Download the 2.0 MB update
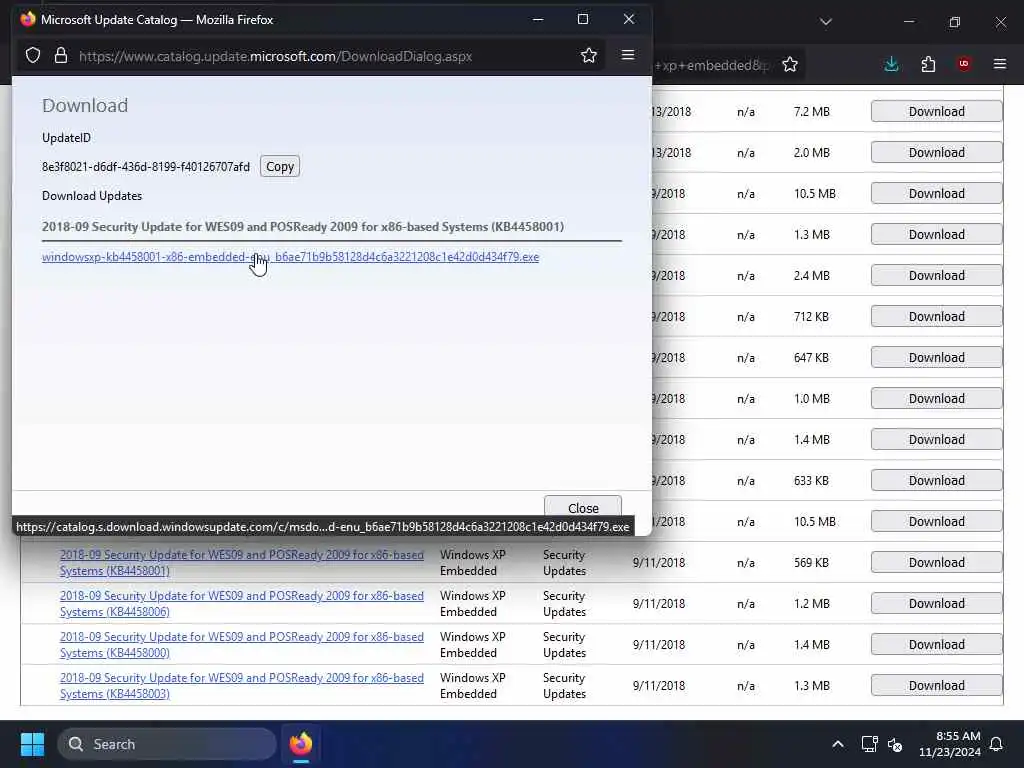 pos(936,152)
